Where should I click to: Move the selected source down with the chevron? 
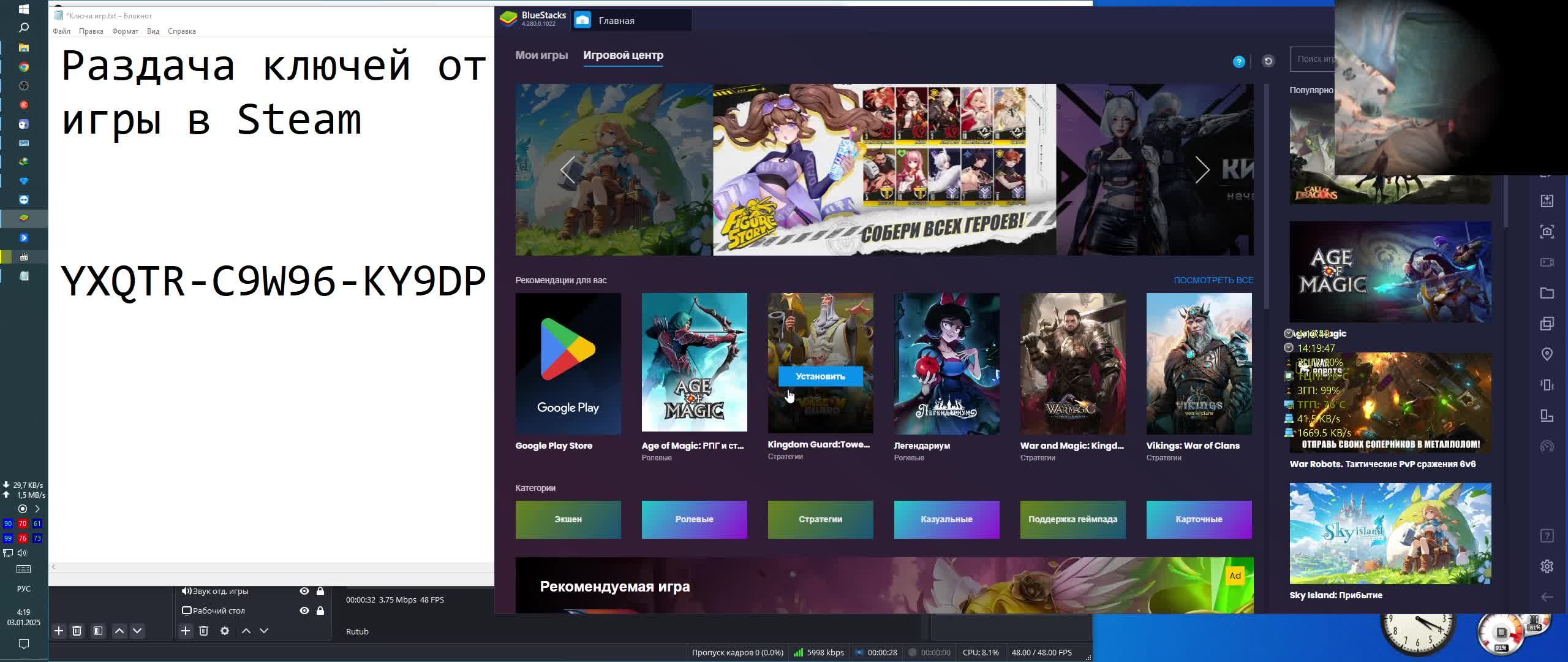pyautogui.click(x=264, y=631)
